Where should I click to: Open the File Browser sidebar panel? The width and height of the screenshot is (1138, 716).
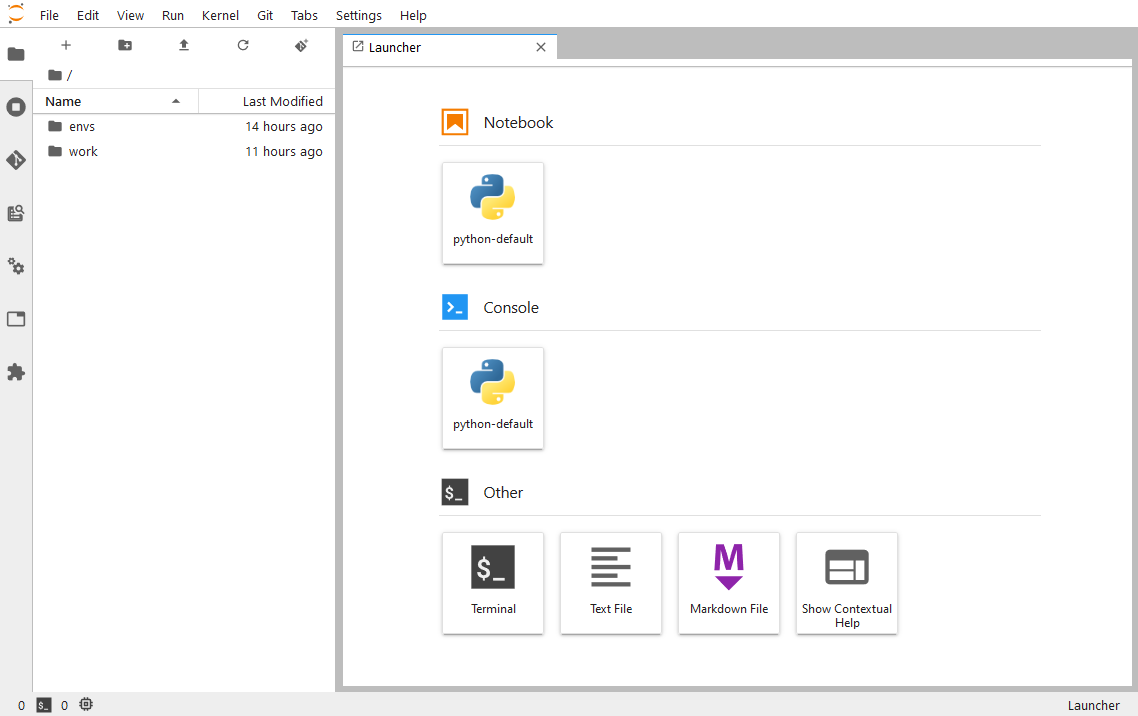point(16,54)
